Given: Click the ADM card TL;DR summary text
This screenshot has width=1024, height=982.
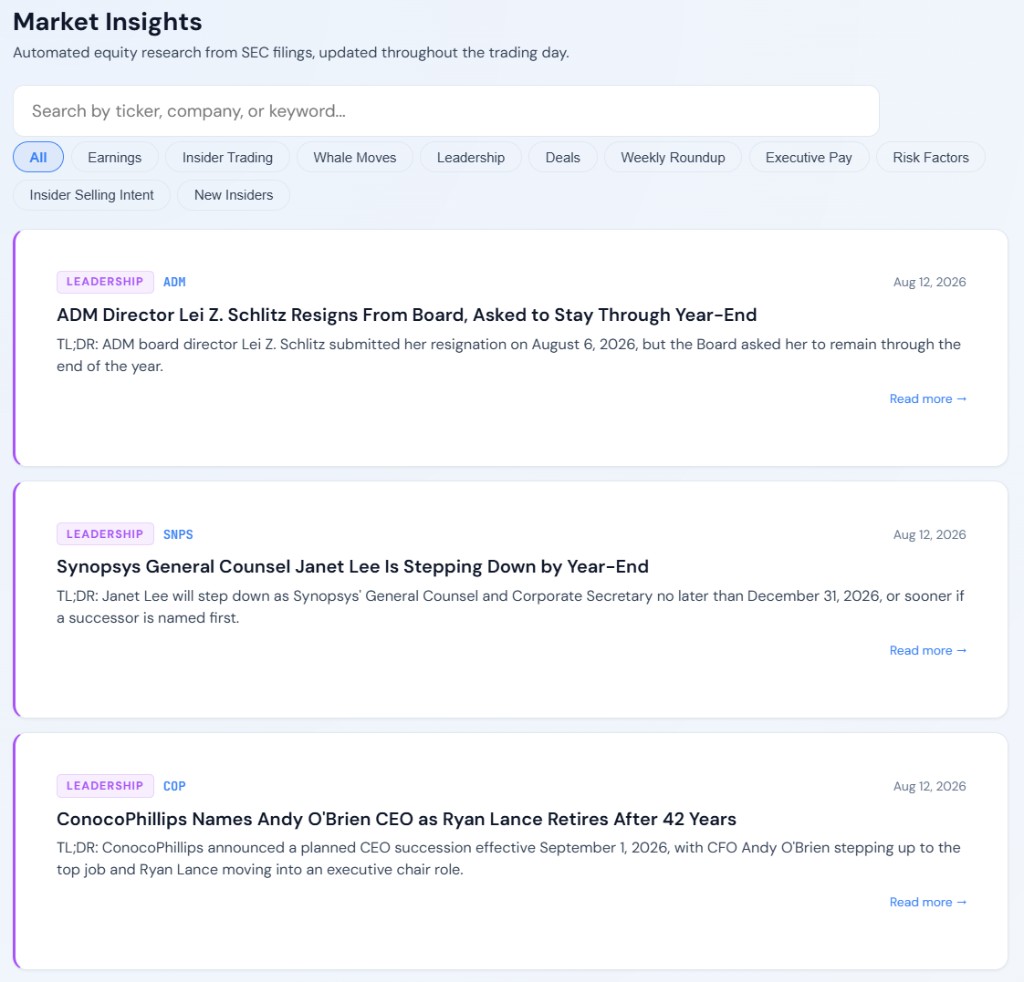Looking at the screenshot, I should click(509, 355).
